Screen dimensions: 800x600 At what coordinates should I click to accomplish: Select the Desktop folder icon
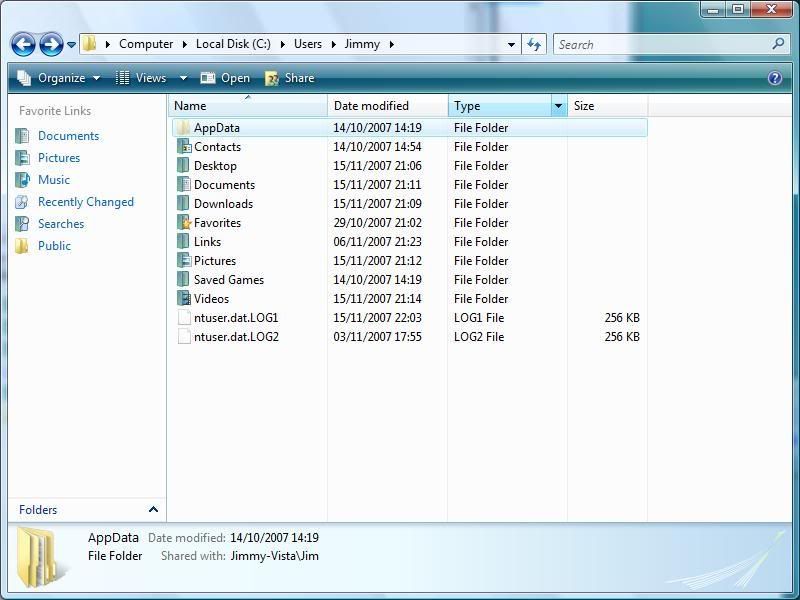[183, 165]
